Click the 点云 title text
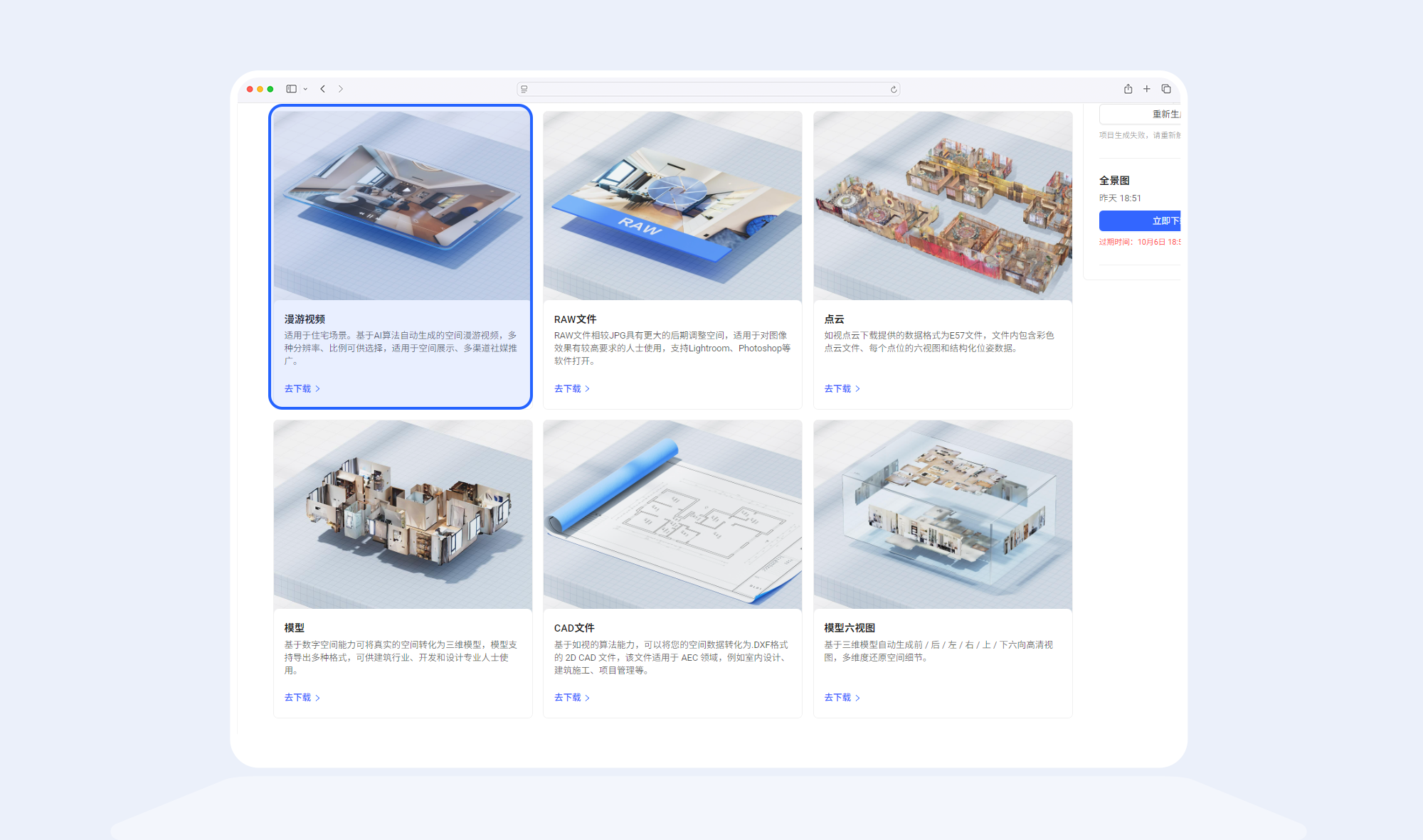Viewport: 1423px width, 840px height. [x=834, y=319]
